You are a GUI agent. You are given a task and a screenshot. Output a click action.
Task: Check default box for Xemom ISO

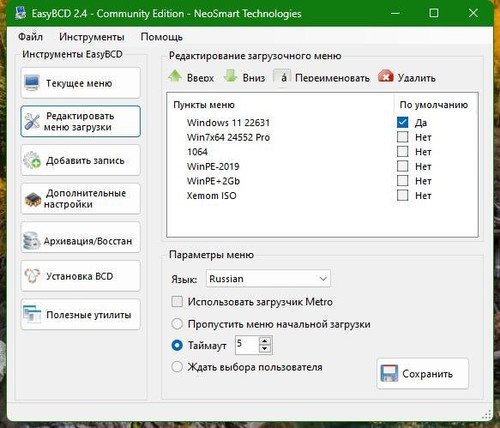[x=402, y=195]
